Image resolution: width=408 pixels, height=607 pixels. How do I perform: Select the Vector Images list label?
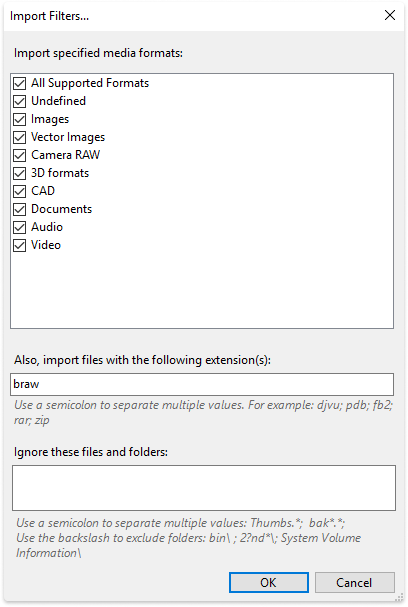click(68, 137)
